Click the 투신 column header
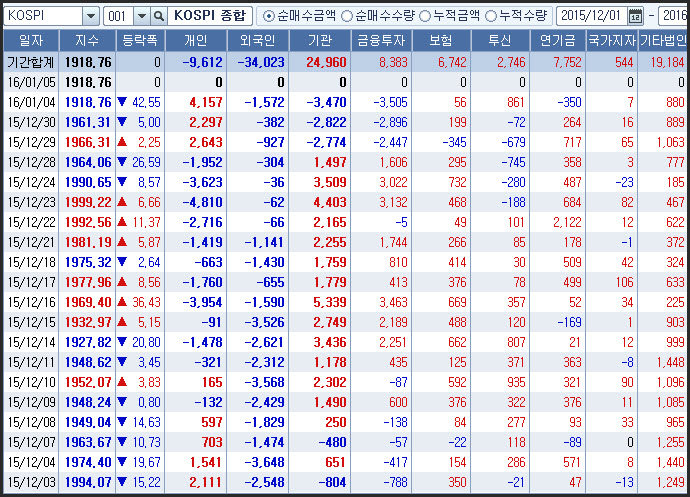 point(500,40)
